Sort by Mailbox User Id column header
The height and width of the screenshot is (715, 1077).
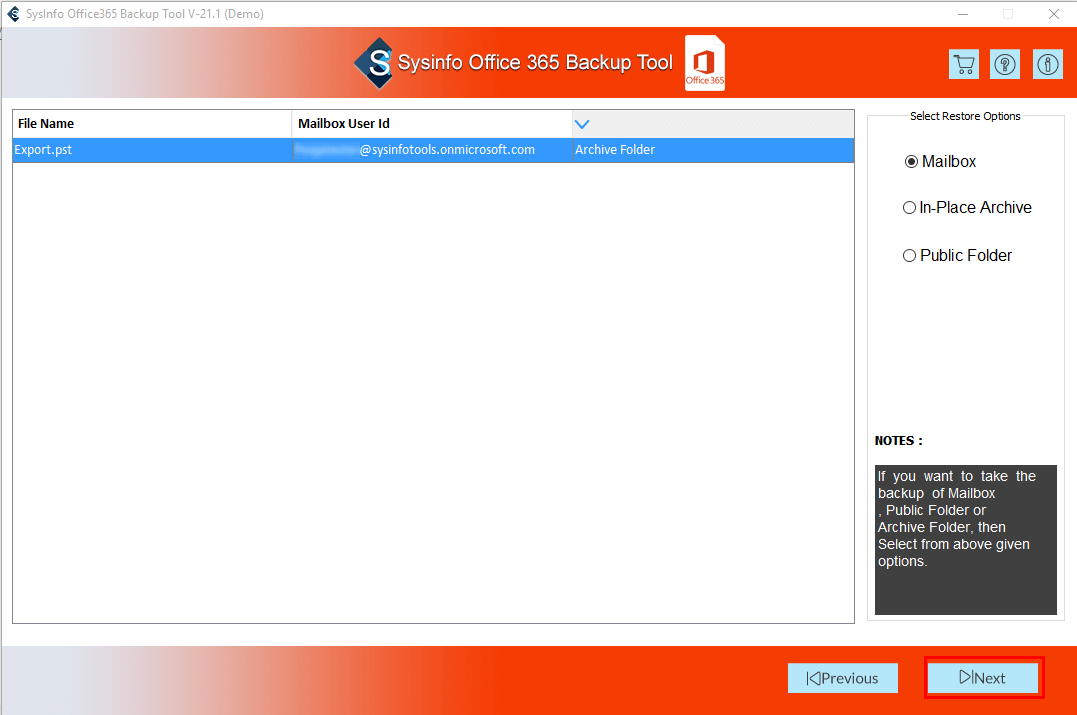pos(432,124)
